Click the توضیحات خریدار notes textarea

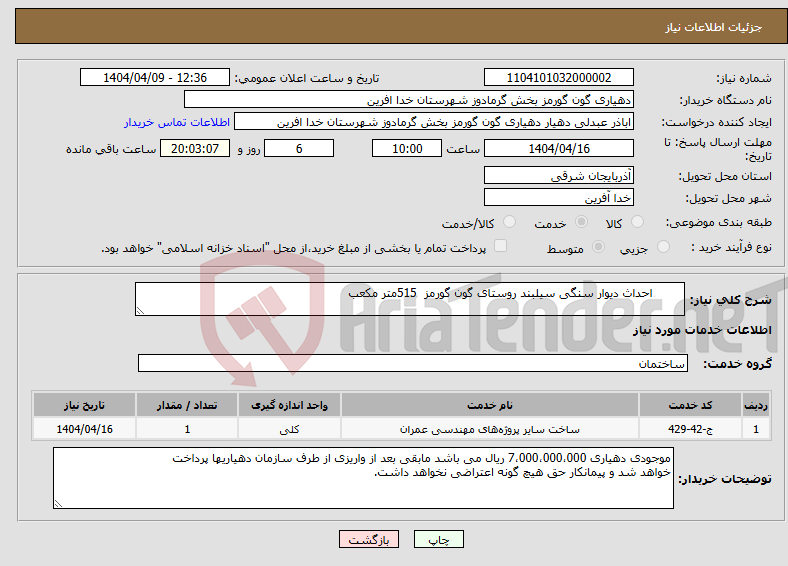coord(363,478)
